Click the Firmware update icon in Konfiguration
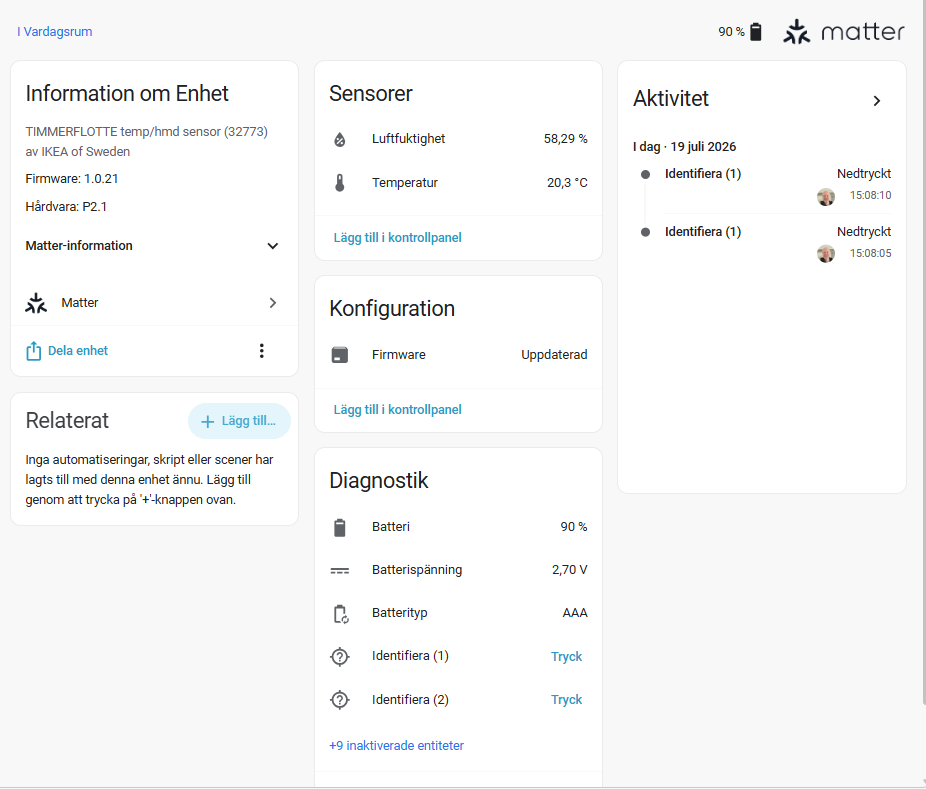Image resolution: width=926 pixels, height=789 pixels. coord(340,355)
